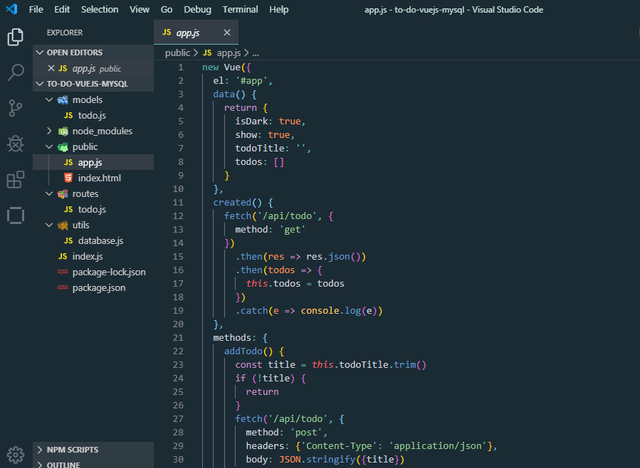
Task: Click the HTML5 icon beside index.html
Action: 69,178
